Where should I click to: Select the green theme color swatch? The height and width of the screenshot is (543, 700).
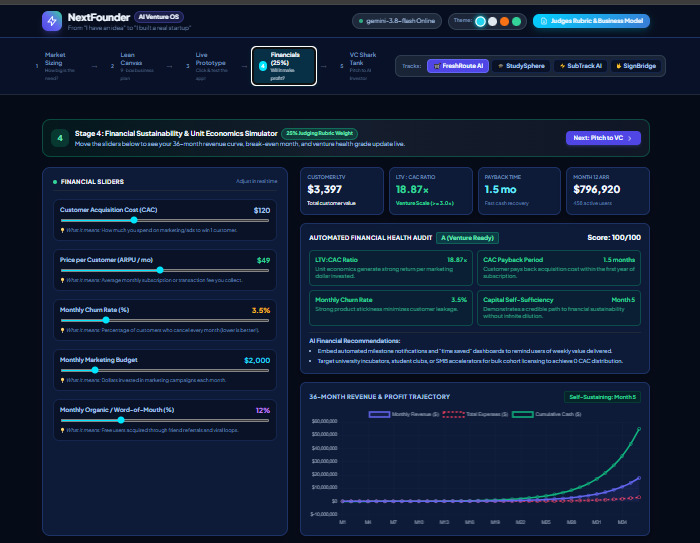point(517,21)
